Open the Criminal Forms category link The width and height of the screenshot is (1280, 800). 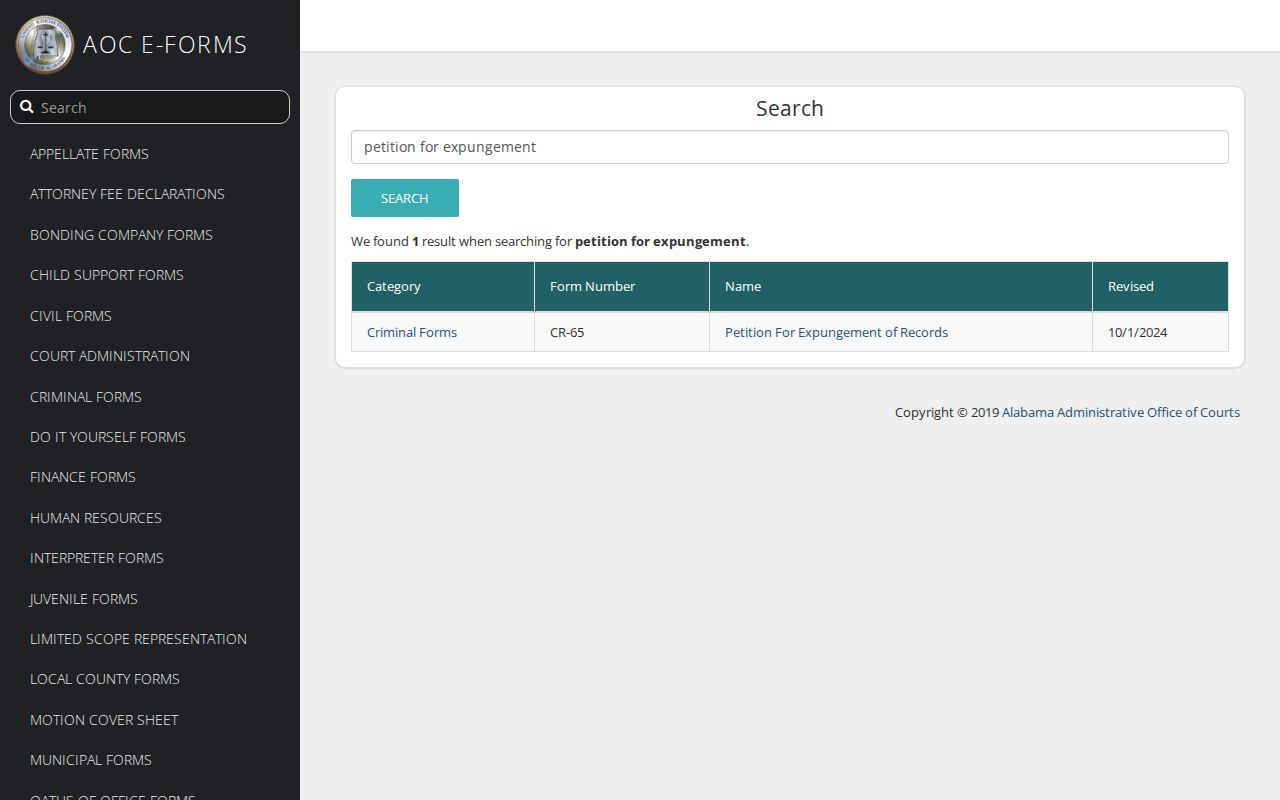(412, 332)
